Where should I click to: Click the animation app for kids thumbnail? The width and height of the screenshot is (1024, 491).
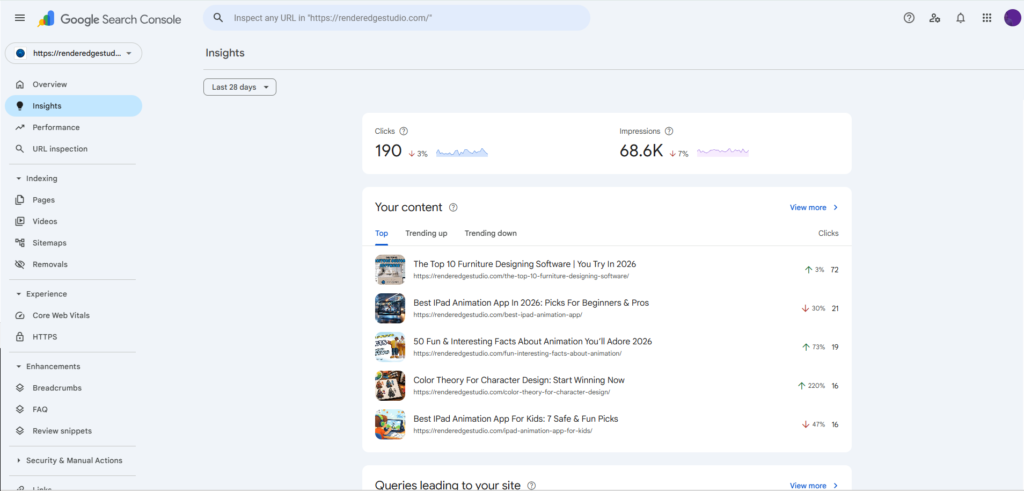tap(390, 424)
